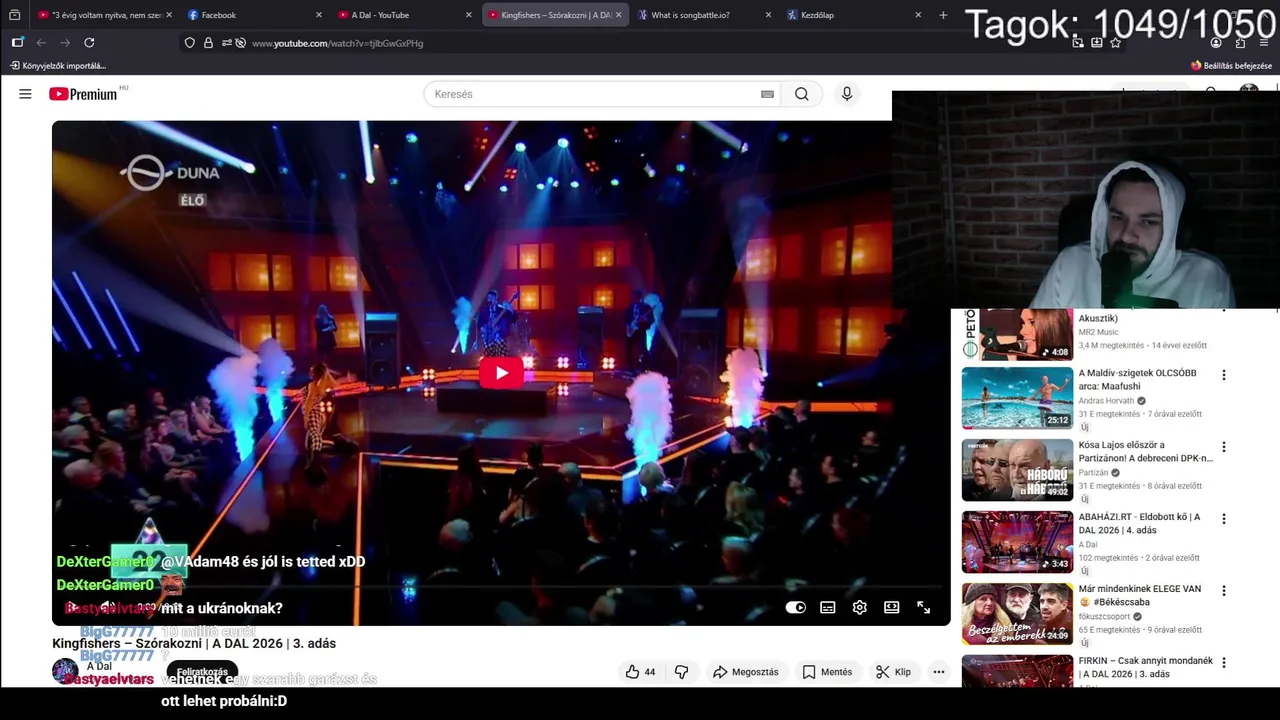Play the video with the red center button
The height and width of the screenshot is (720, 1280).
tap(501, 373)
